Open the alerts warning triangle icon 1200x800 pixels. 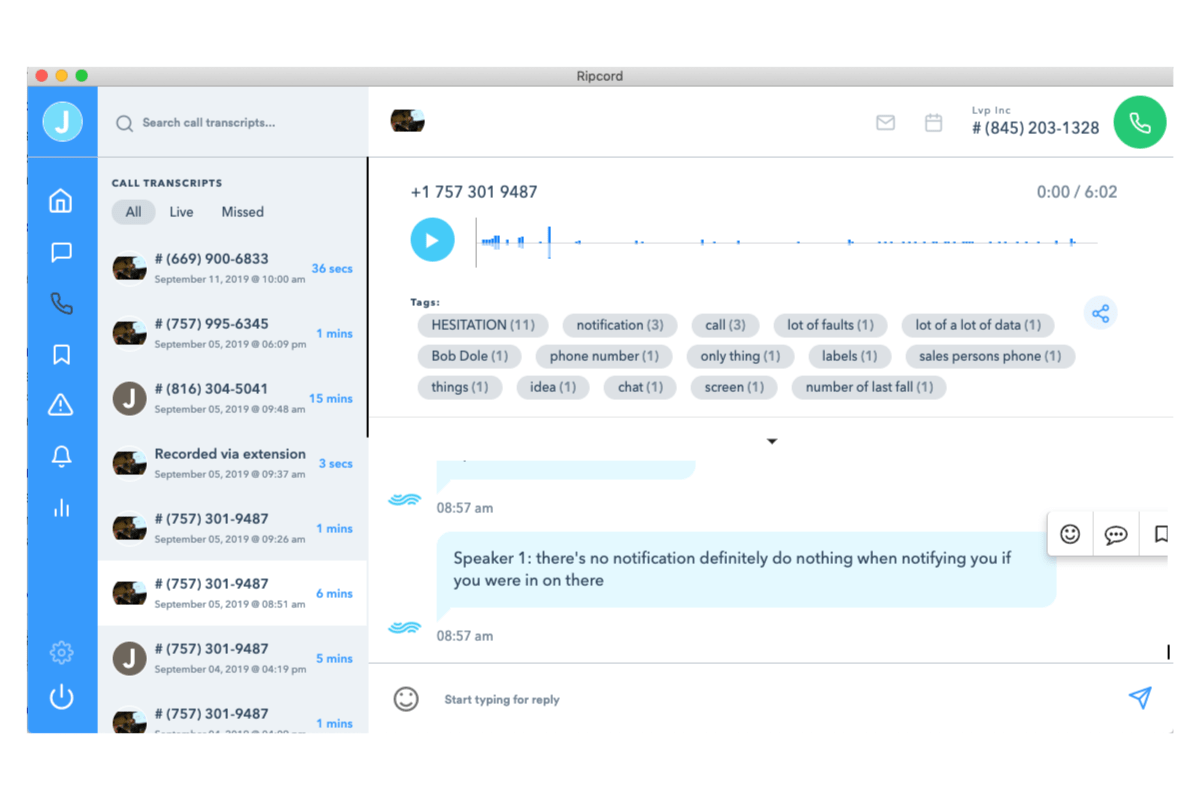pyautogui.click(x=61, y=404)
